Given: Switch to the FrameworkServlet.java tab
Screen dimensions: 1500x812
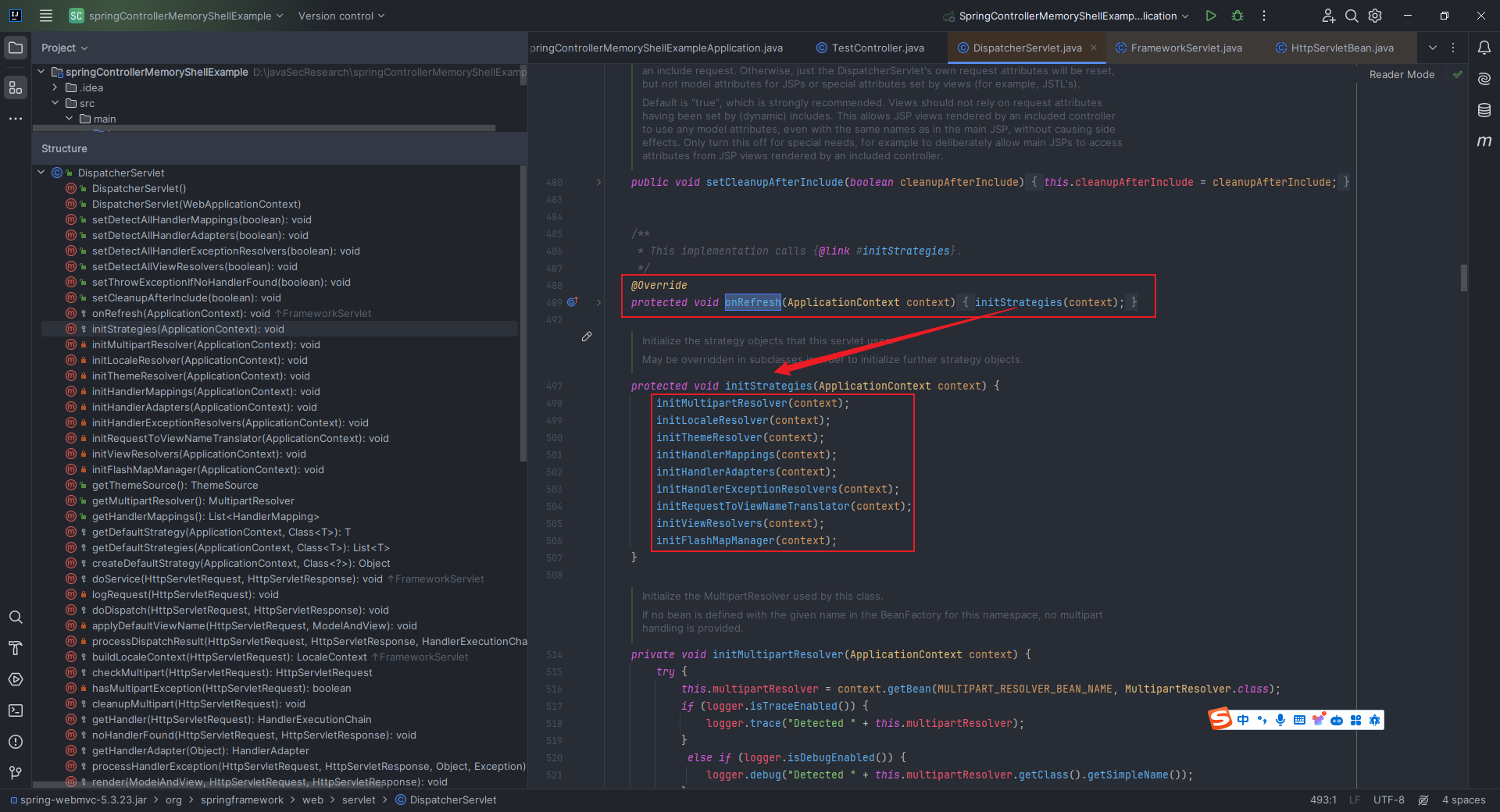Looking at the screenshot, I should (x=1185, y=48).
